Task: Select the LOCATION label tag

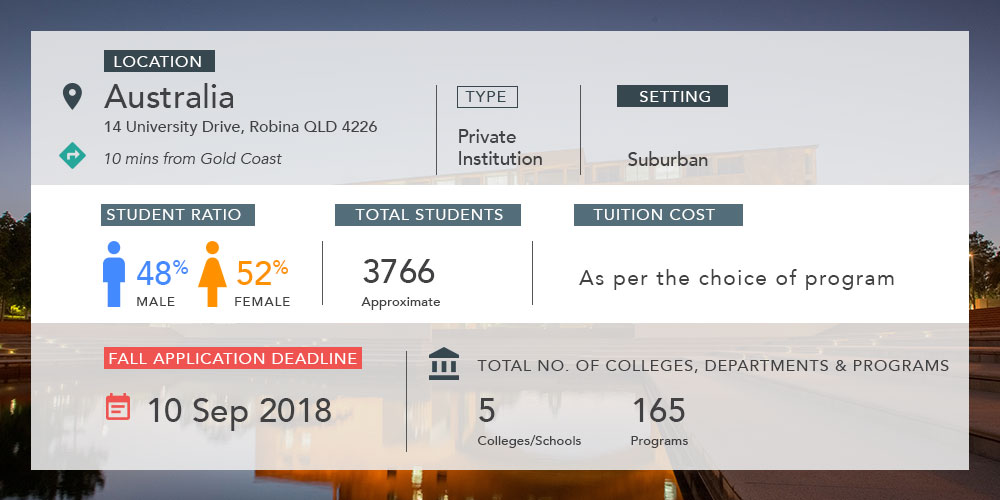Action: click(x=159, y=61)
